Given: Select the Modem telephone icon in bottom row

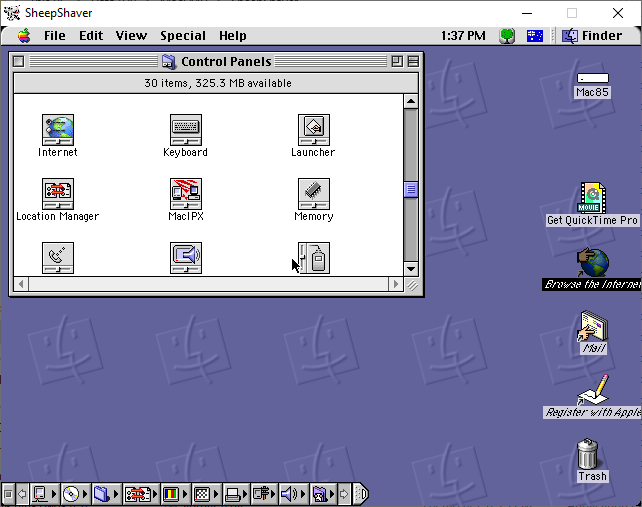Looking at the screenshot, I should 58,258.
